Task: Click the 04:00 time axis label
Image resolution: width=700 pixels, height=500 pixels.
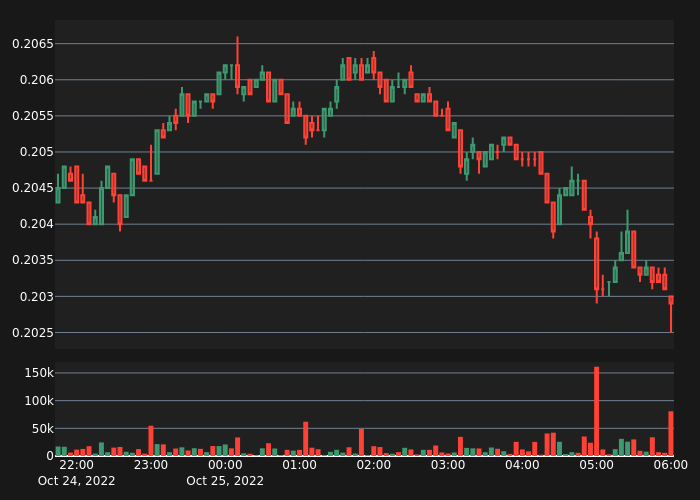Action: (522, 465)
